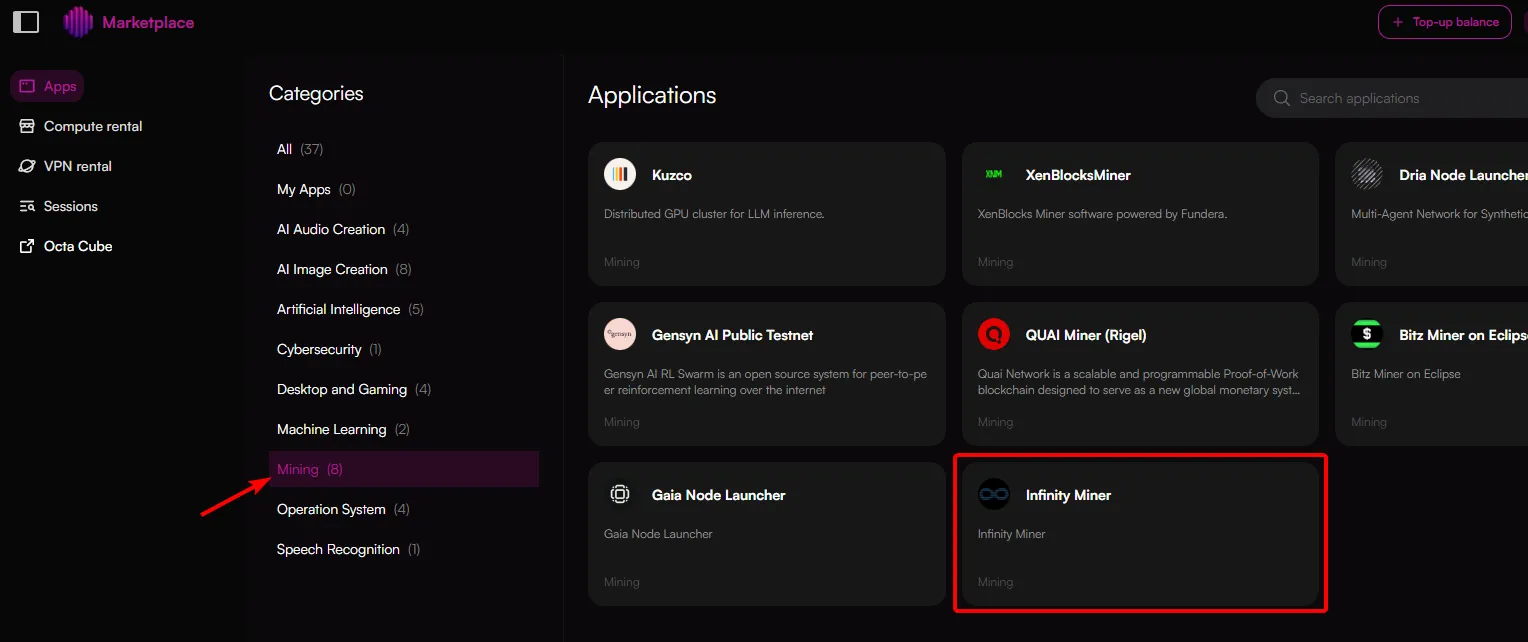
Task: Select the All category
Action: click(300, 149)
